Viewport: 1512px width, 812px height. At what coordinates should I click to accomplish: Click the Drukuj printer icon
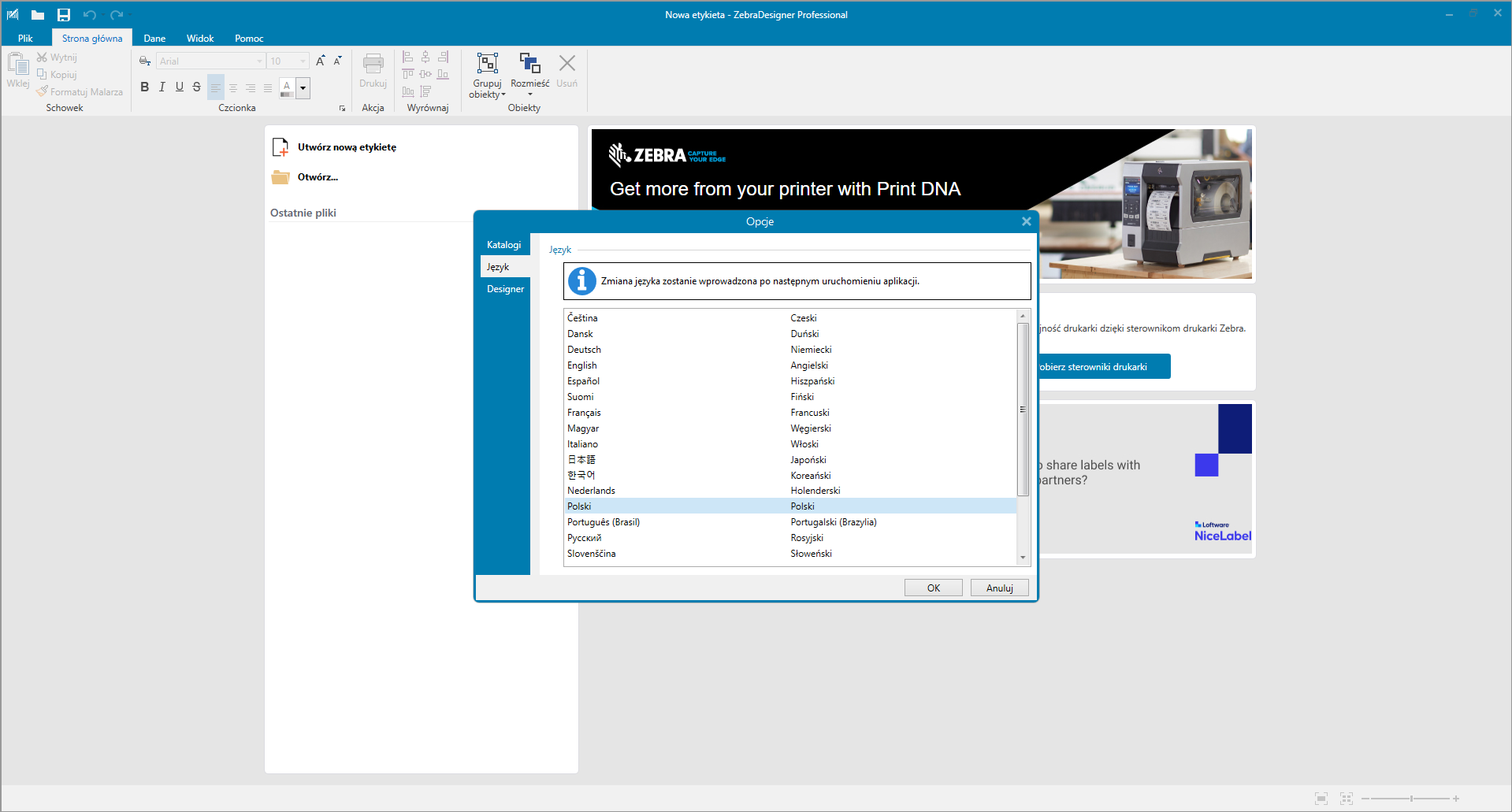(373, 64)
